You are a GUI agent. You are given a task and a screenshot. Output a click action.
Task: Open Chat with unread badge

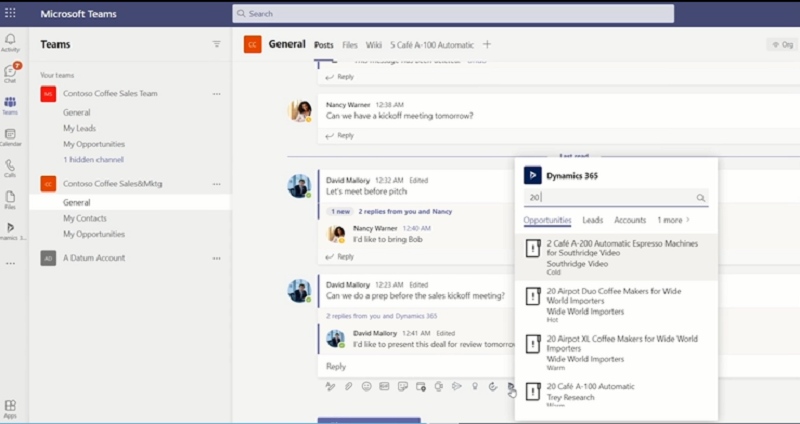tap(10, 73)
